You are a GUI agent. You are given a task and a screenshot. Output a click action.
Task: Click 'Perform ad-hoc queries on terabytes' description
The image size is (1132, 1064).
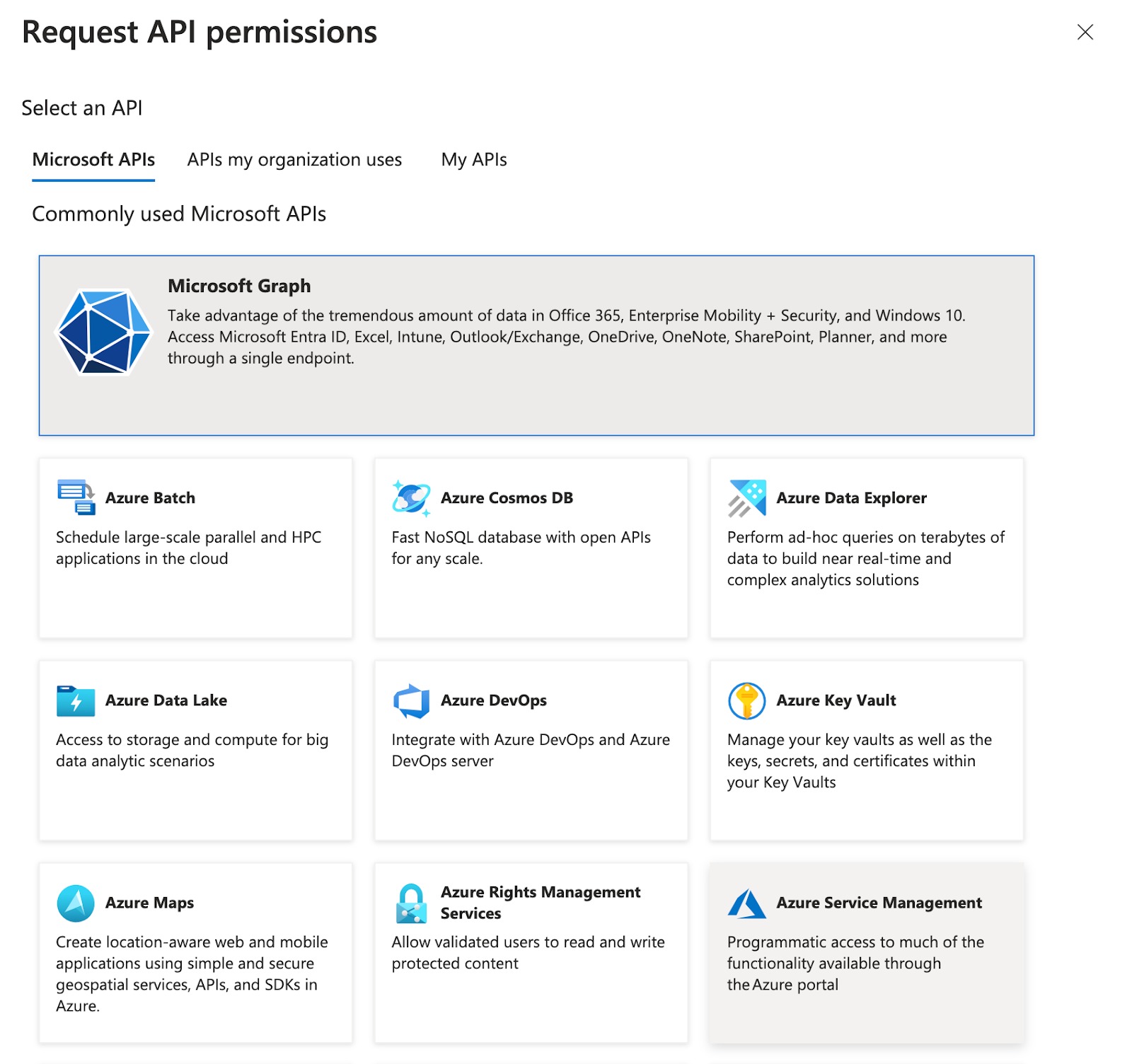click(866, 558)
